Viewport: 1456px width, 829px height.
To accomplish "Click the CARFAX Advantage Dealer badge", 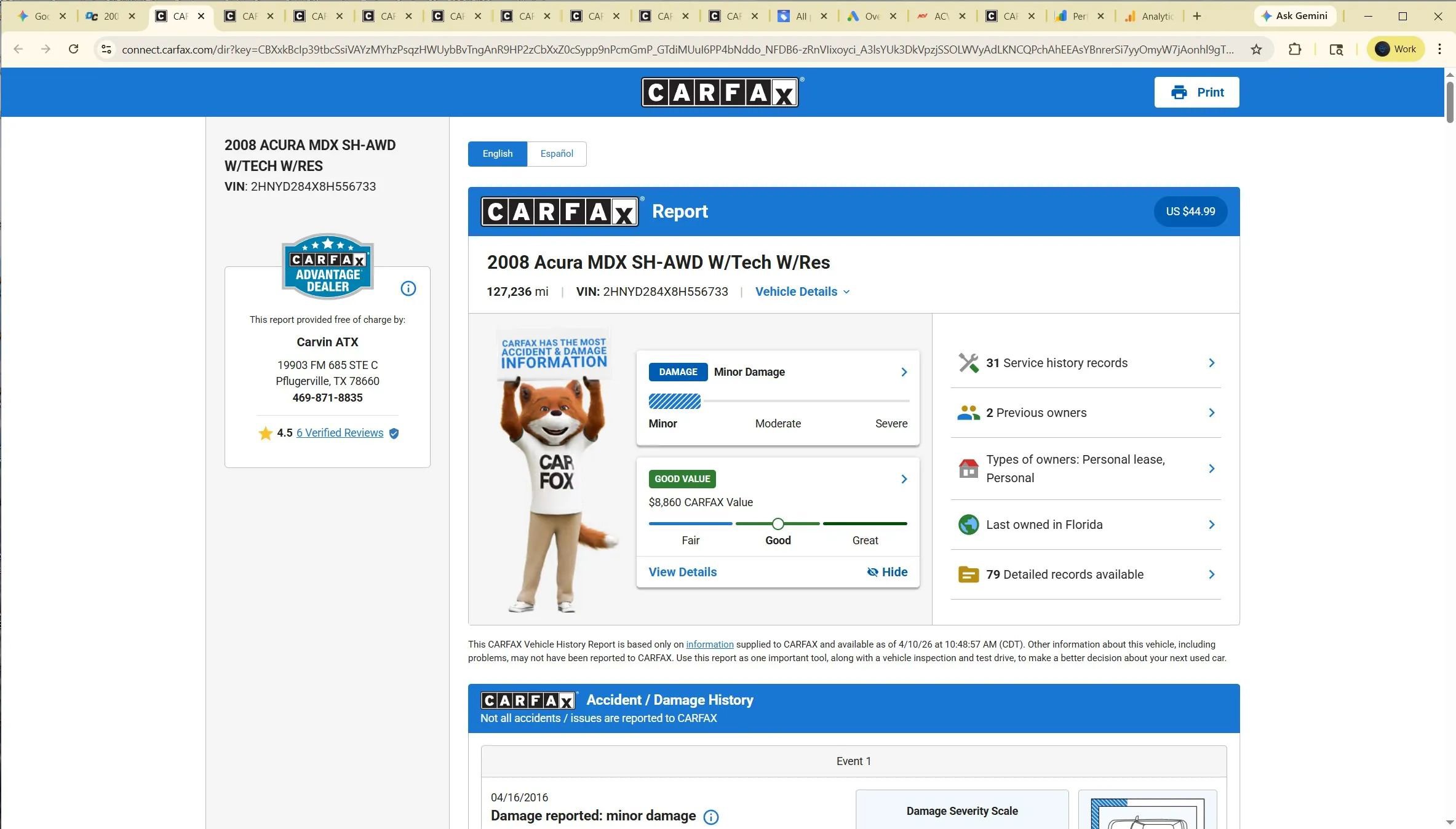I will pos(328,266).
